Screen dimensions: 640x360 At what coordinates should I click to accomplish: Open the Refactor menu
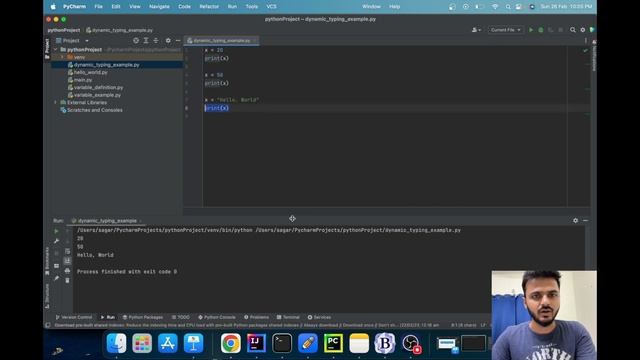coord(209,7)
